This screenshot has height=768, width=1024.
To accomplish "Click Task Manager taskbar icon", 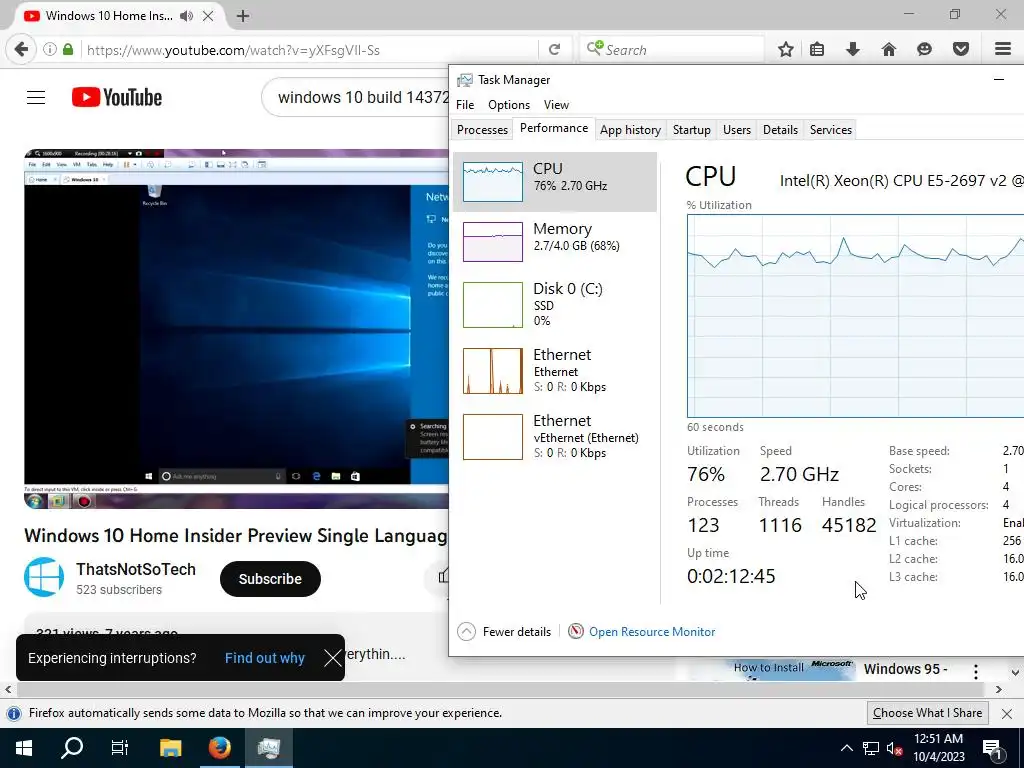I will [x=268, y=748].
